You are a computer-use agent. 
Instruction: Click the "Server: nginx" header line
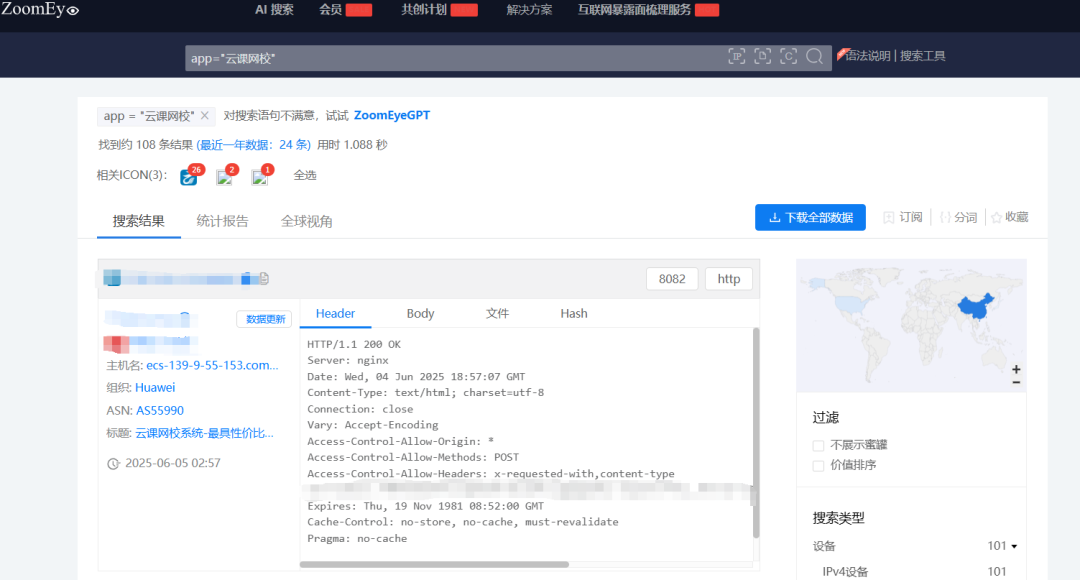[x=348, y=360]
